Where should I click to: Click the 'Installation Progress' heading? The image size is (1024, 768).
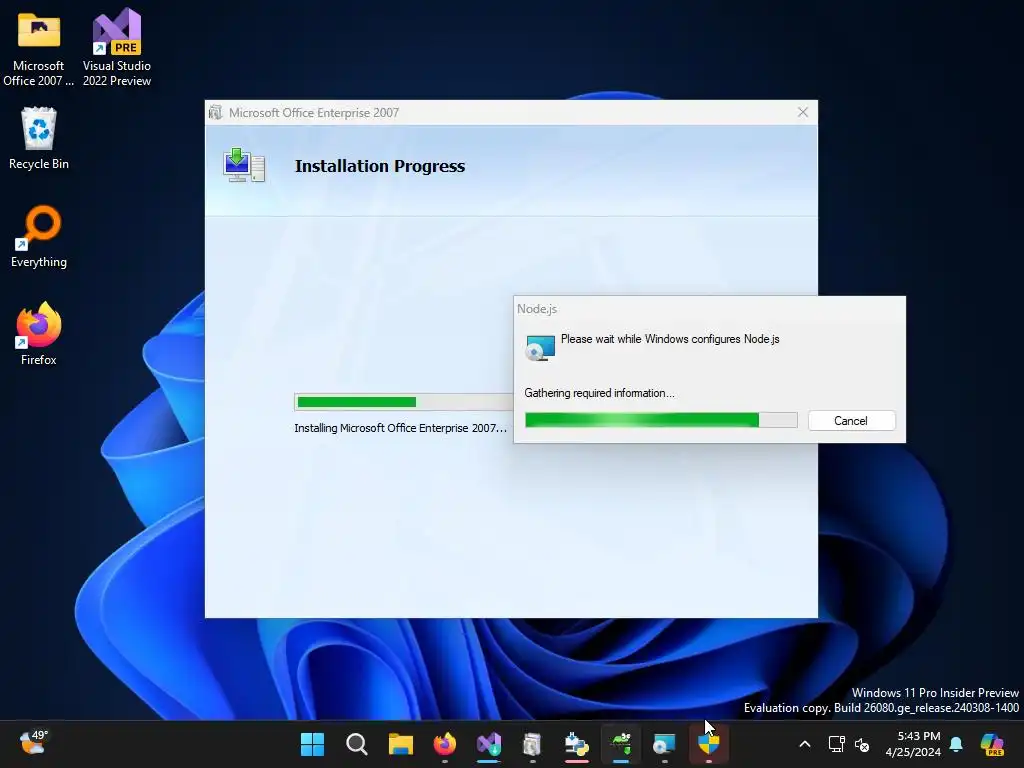click(379, 166)
